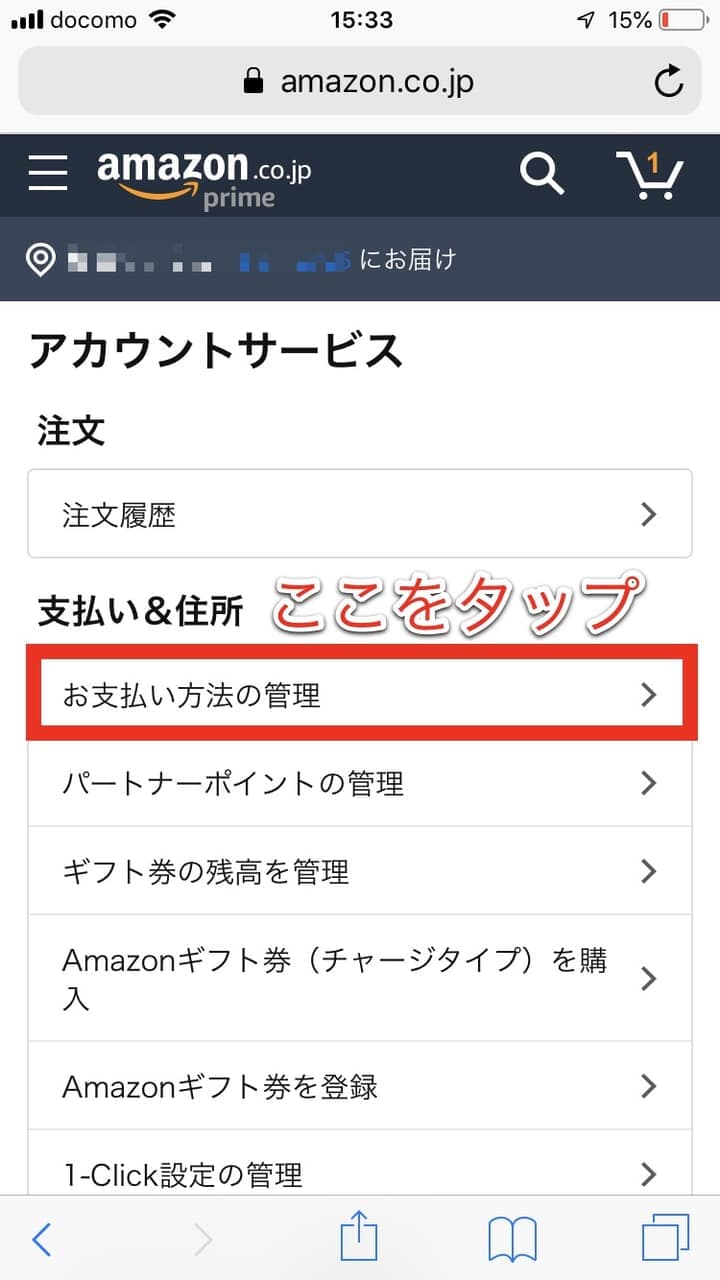Tap the chevron on ギフト券の残高を管理 row
720x1280 pixels.
click(x=649, y=871)
